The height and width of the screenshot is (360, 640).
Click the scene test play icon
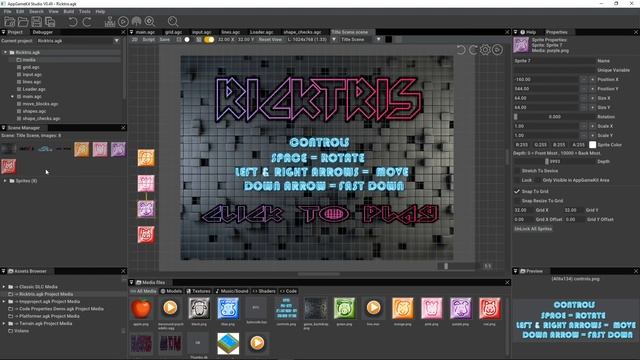coord(497,50)
